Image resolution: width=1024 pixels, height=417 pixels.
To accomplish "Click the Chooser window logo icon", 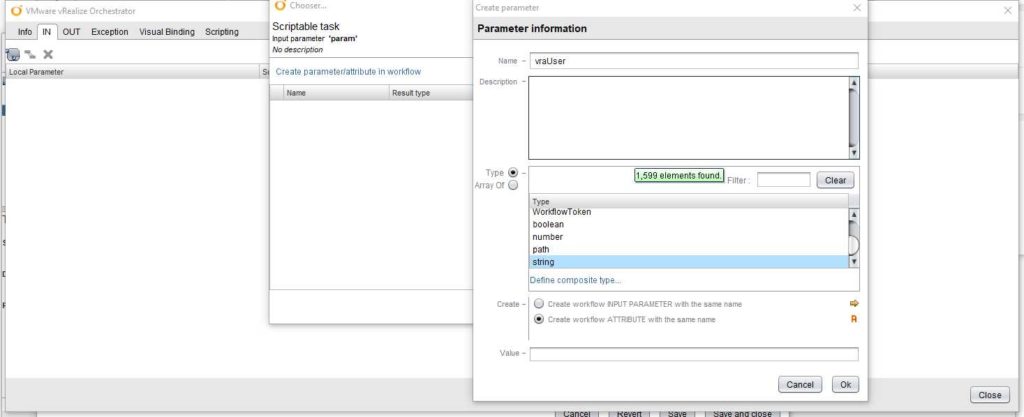I will click(280, 6).
